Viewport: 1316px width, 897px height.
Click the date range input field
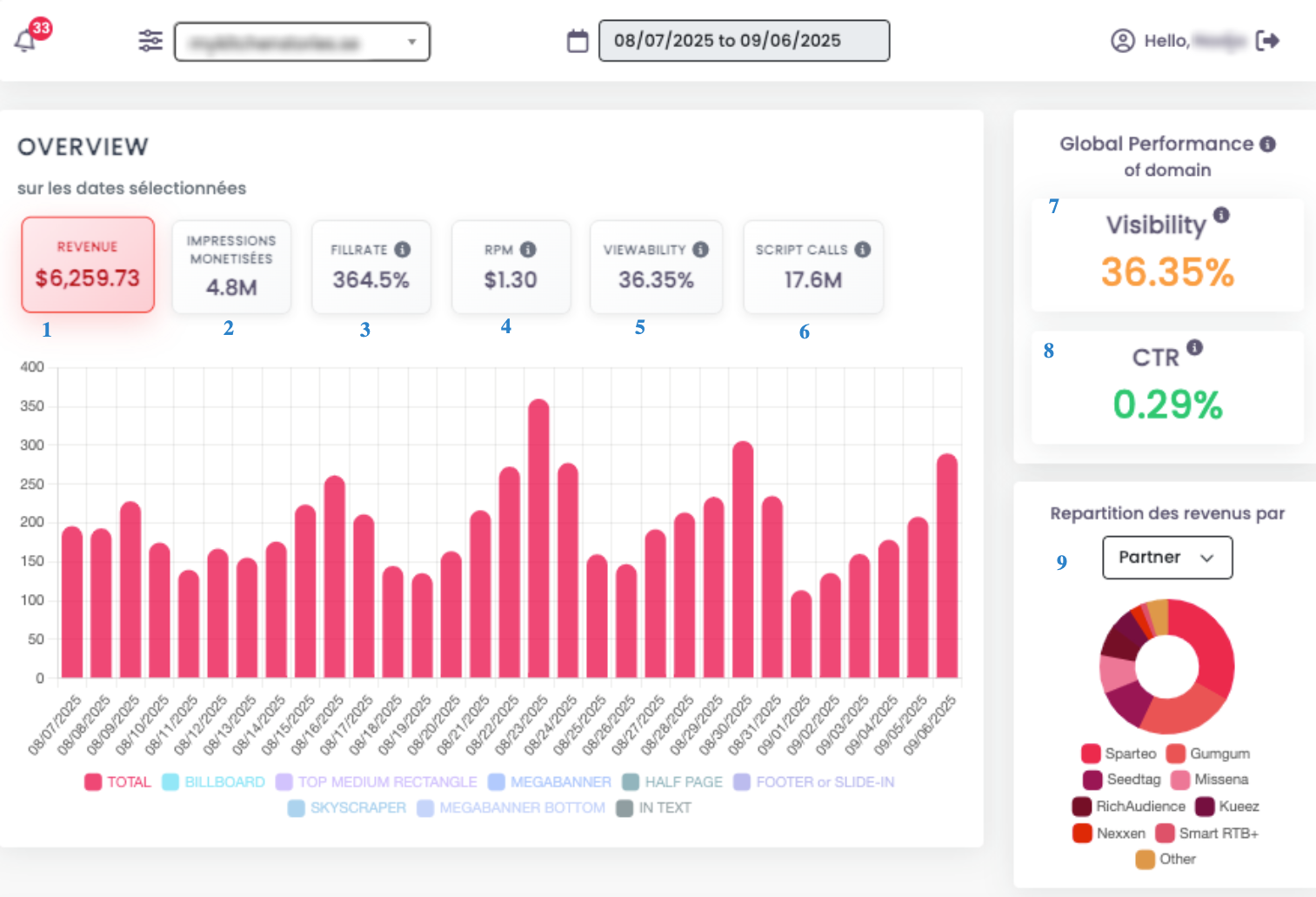point(744,41)
